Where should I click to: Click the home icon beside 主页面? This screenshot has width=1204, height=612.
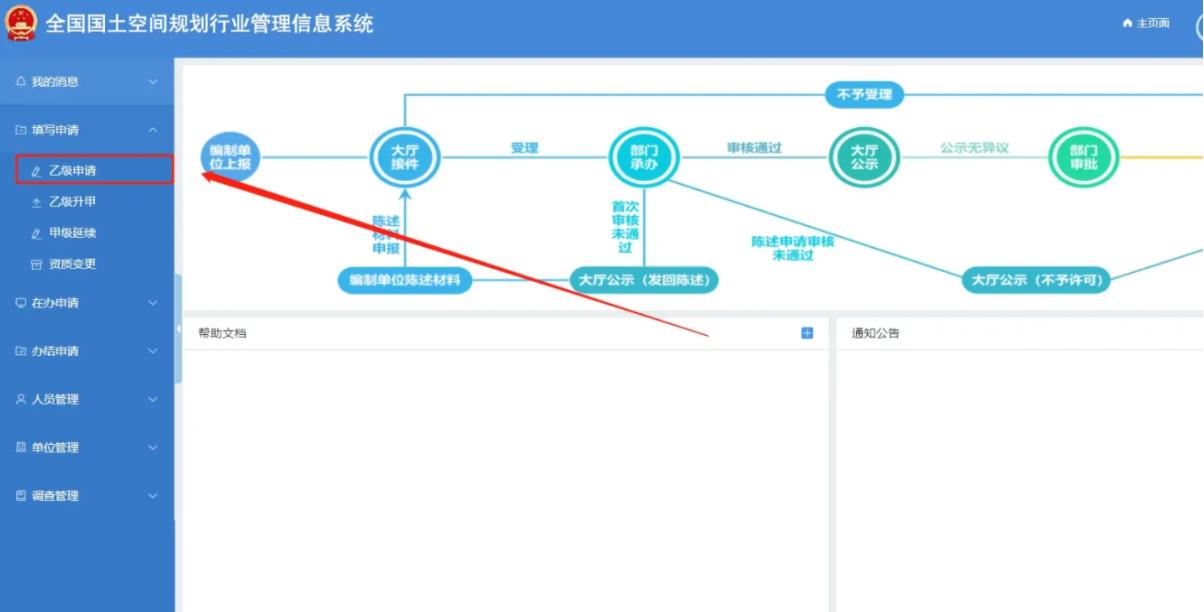[1128, 23]
